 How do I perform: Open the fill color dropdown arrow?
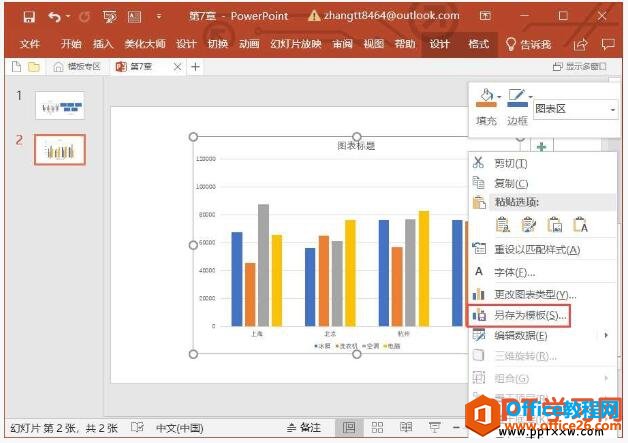[499, 97]
